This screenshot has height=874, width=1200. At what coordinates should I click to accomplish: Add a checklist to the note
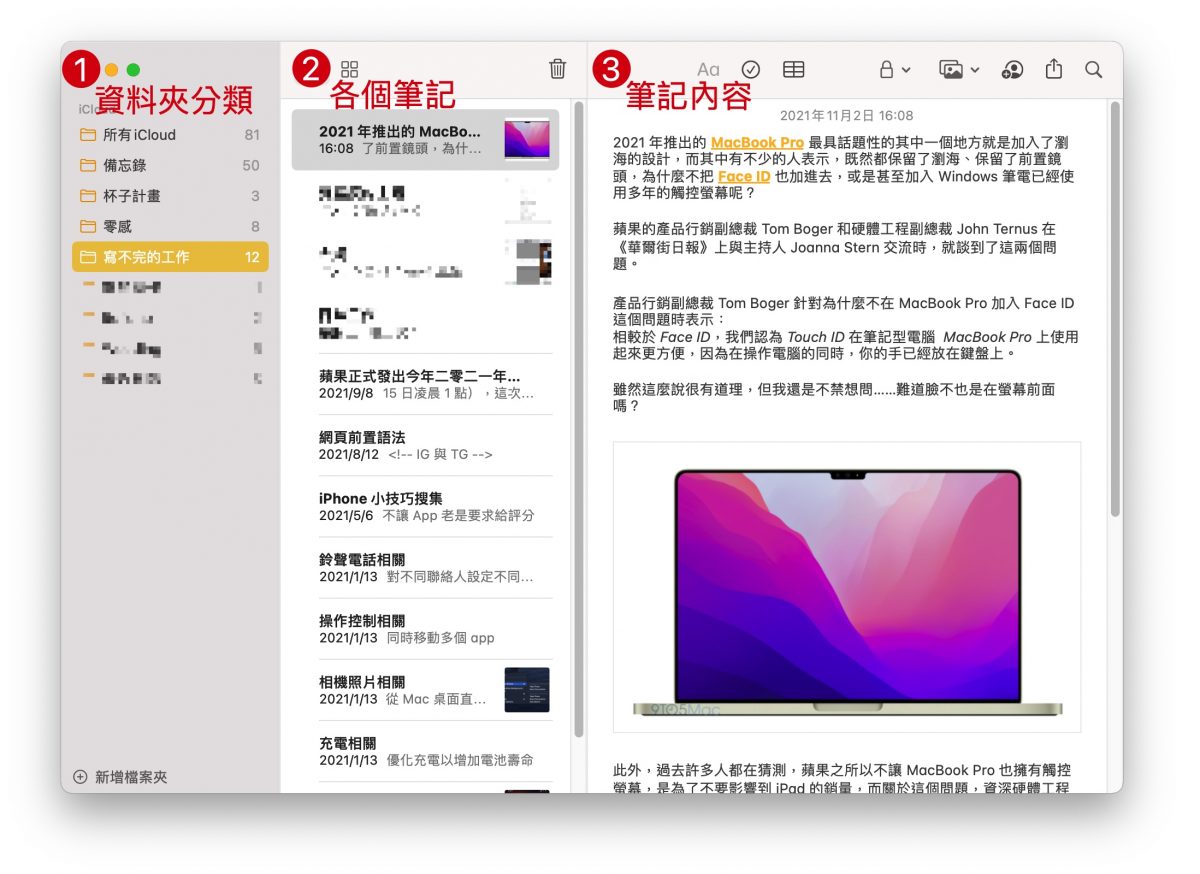[751, 69]
